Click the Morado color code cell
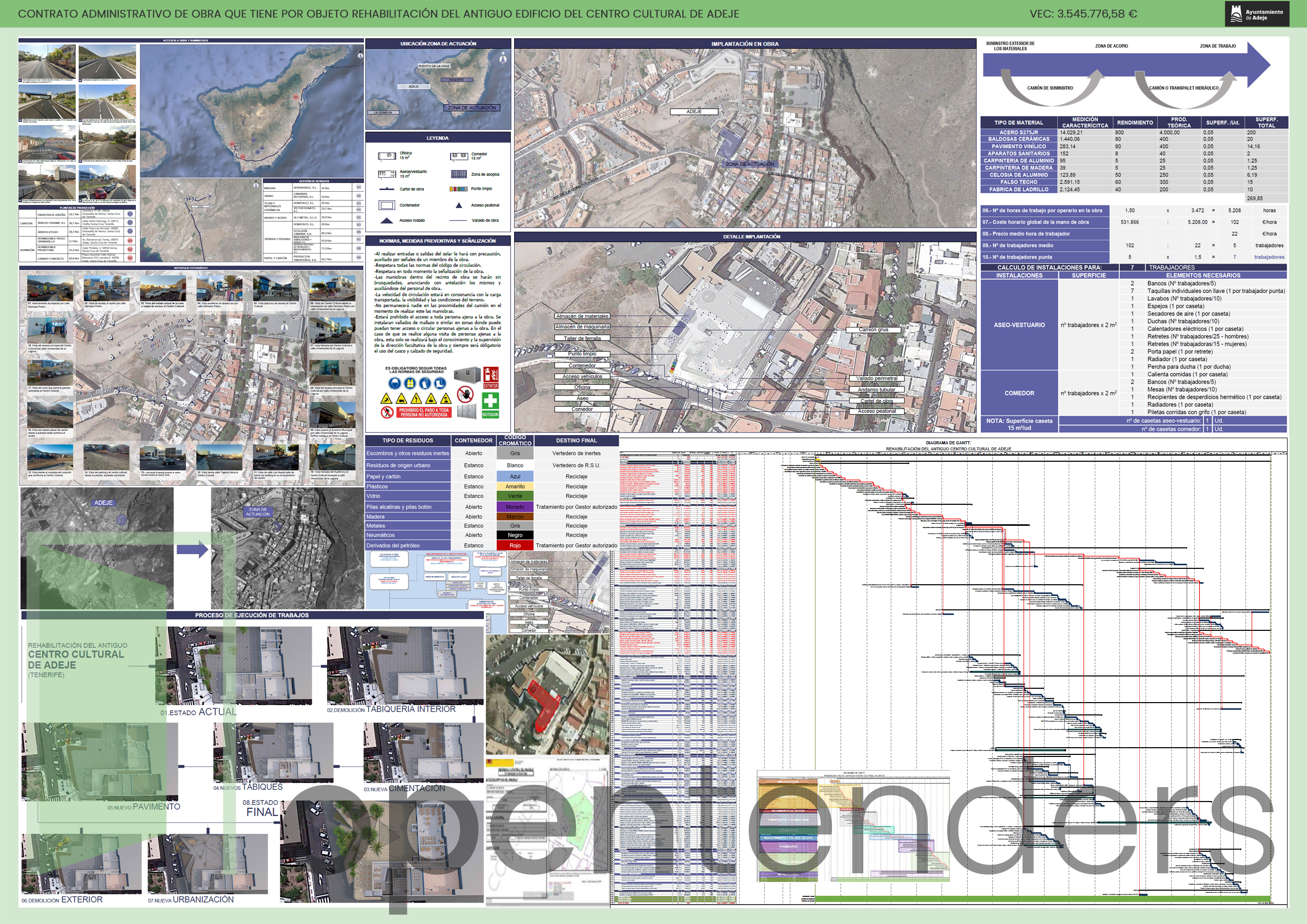 pos(515,507)
